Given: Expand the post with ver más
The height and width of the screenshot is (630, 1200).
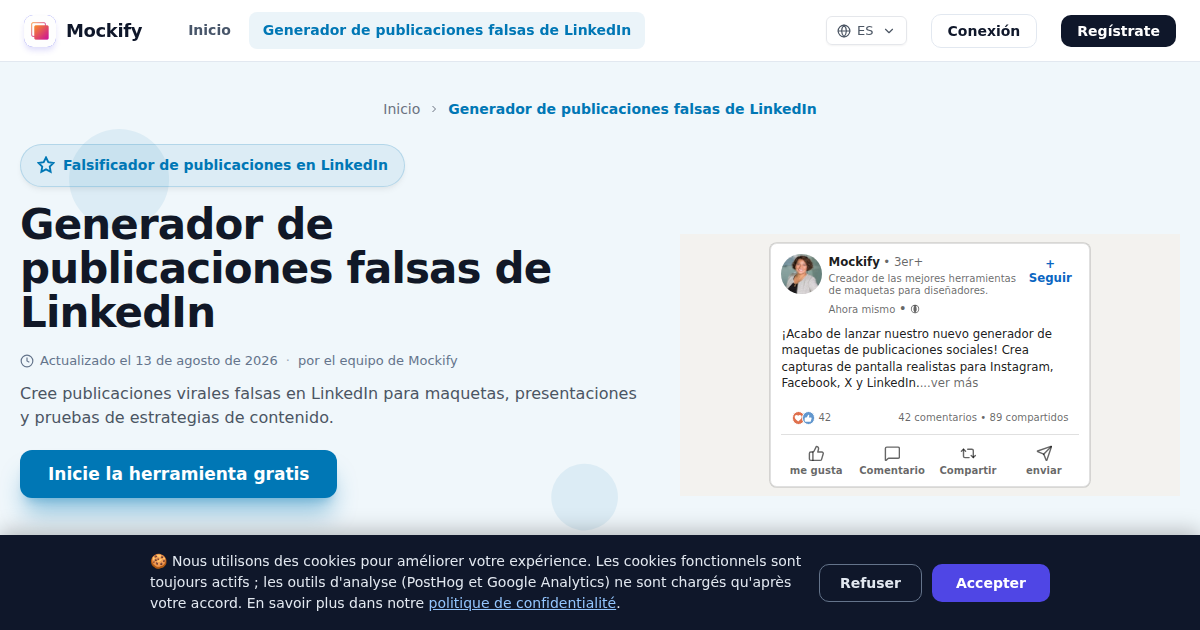Looking at the screenshot, I should point(954,383).
